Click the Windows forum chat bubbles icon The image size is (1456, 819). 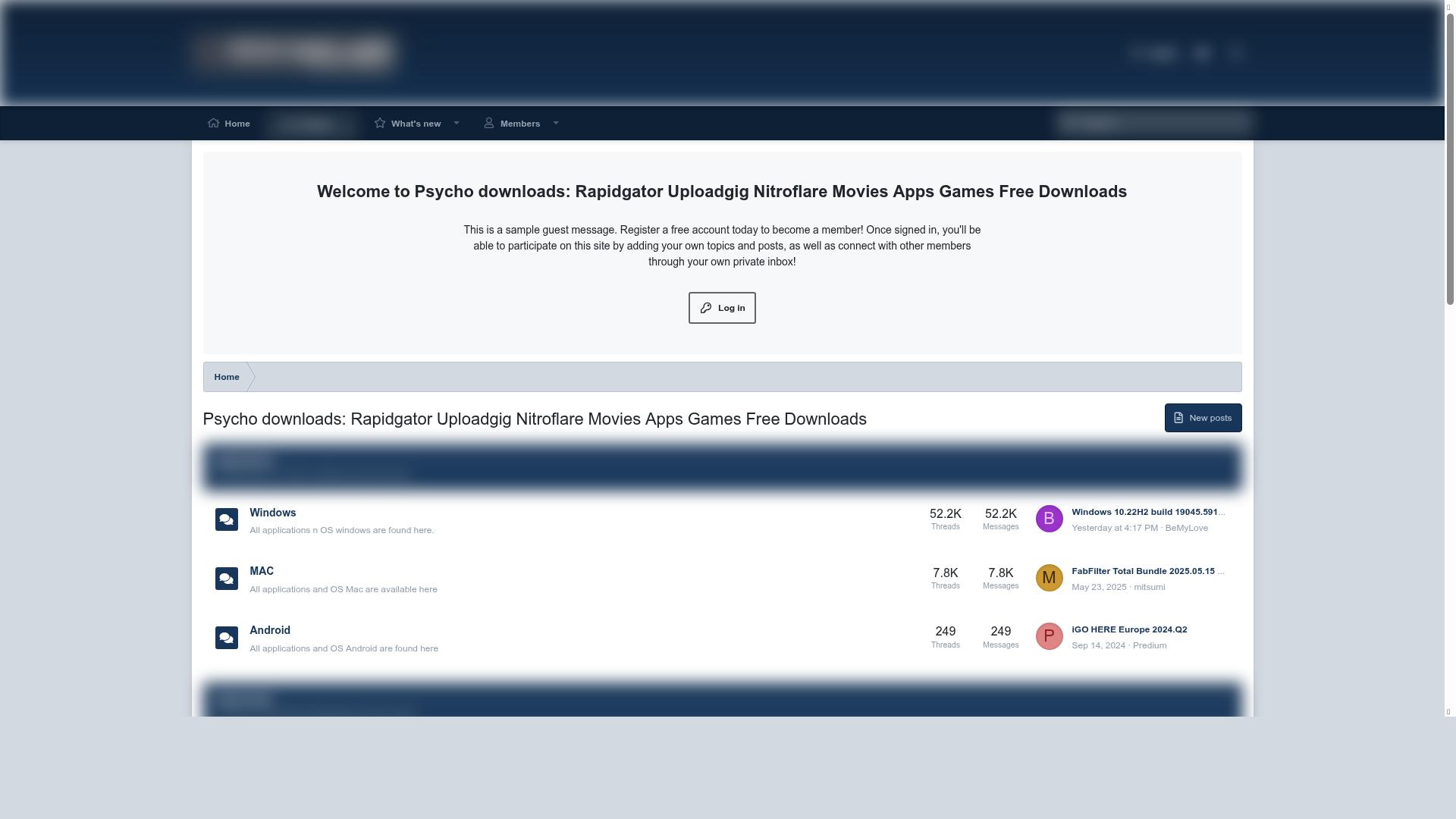pos(226,519)
